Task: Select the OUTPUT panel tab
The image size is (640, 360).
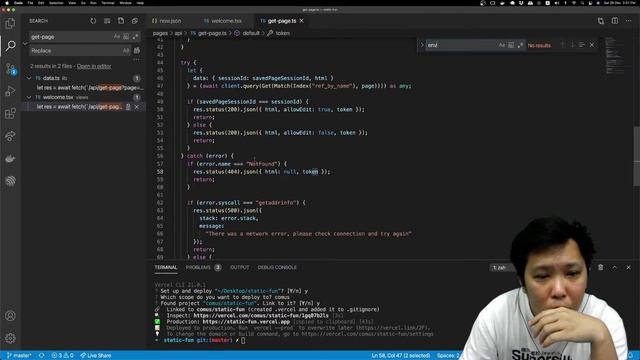Action: click(240, 267)
